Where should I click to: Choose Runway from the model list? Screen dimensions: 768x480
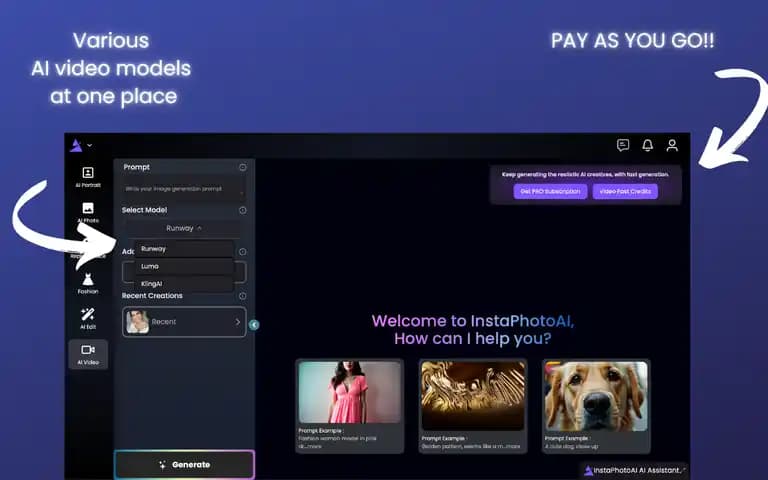[185, 249]
